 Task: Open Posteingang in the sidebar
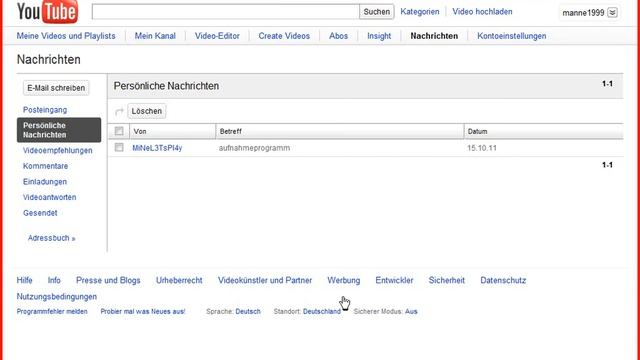pyautogui.click(x=45, y=110)
